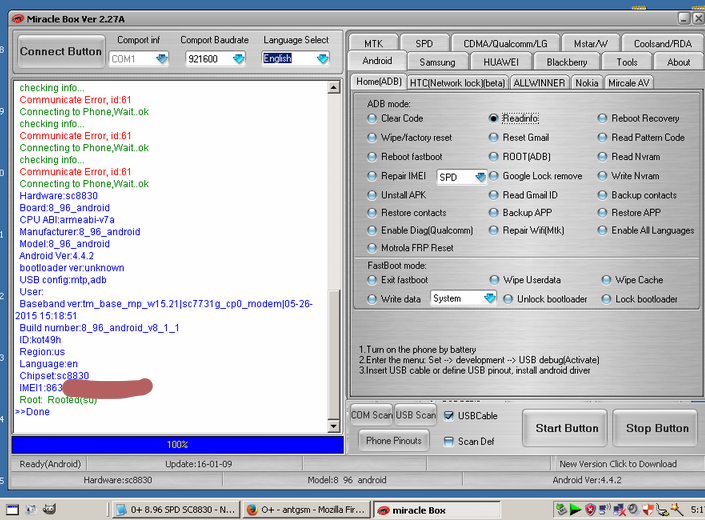Choose Google Lock remove option
Image resolution: width=705 pixels, height=520 pixels.
[493, 176]
